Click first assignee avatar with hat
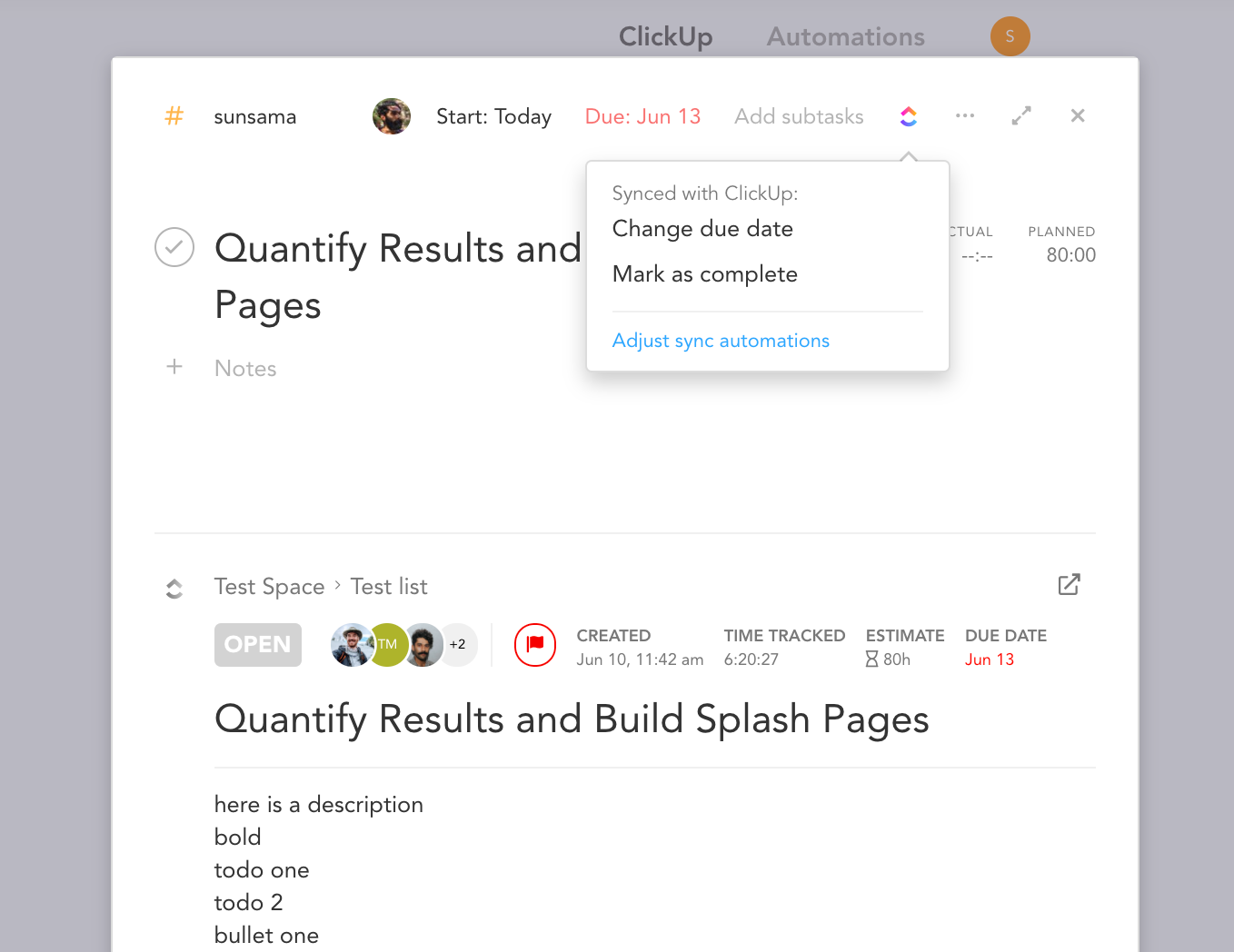 coord(351,645)
